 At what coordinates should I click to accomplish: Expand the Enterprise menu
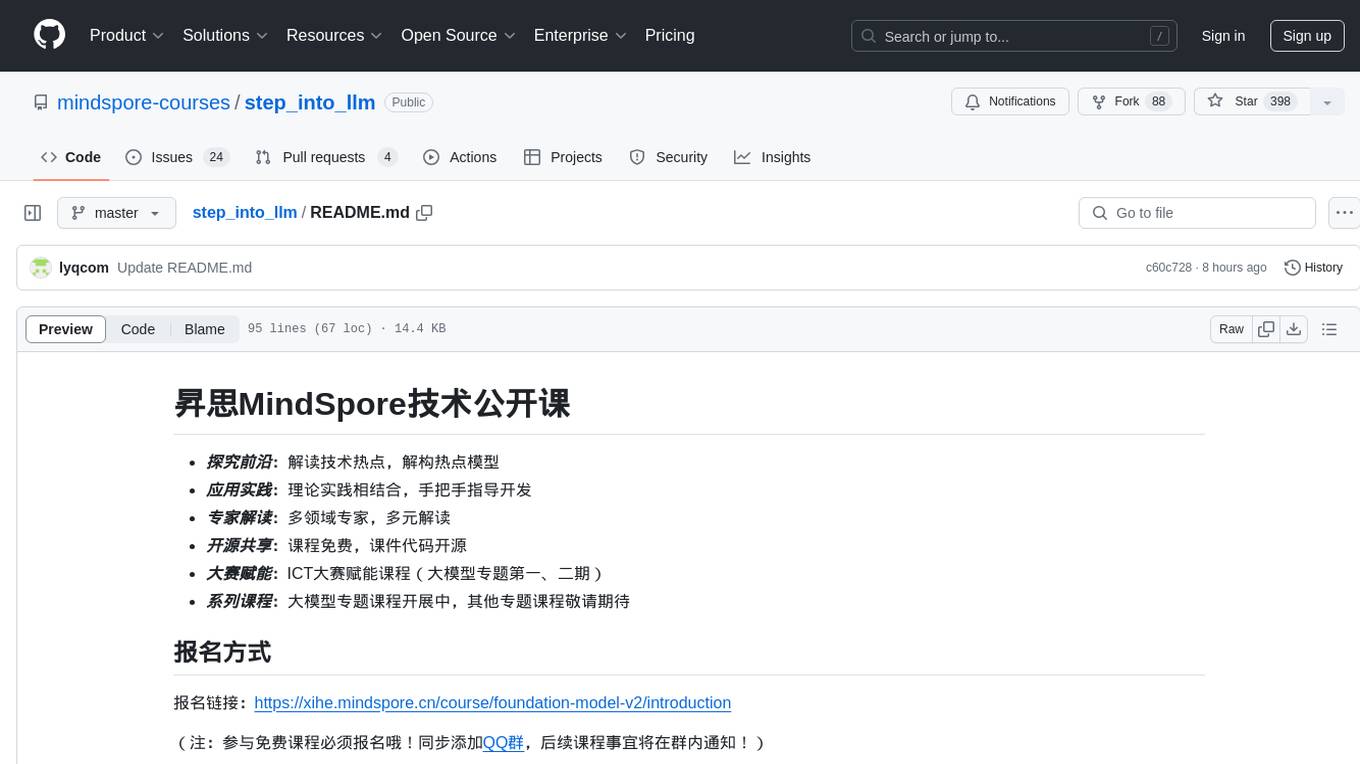[x=580, y=35]
